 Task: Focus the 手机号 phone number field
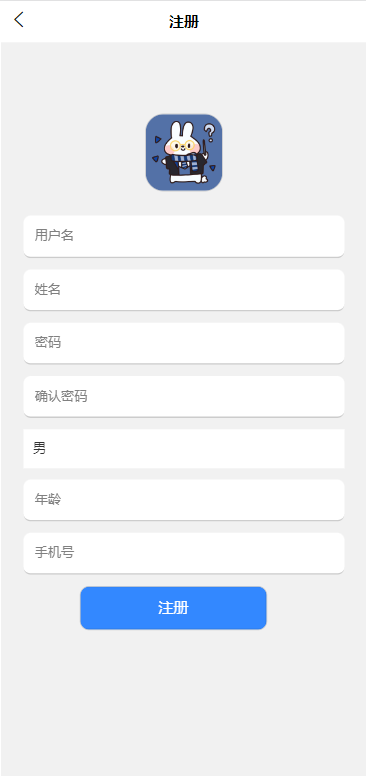[x=184, y=553]
